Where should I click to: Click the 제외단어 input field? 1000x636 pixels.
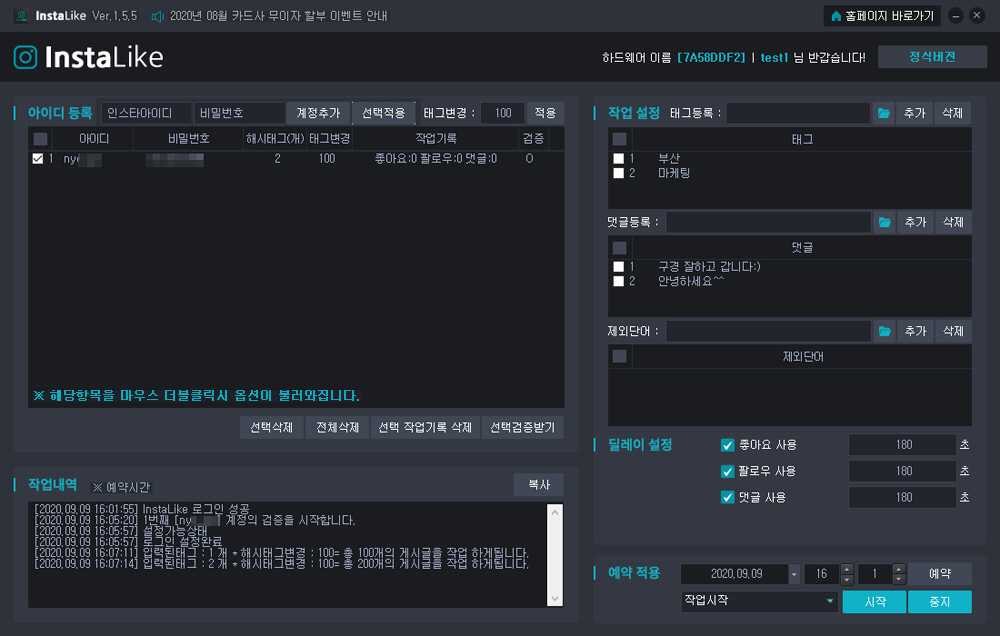[768, 331]
